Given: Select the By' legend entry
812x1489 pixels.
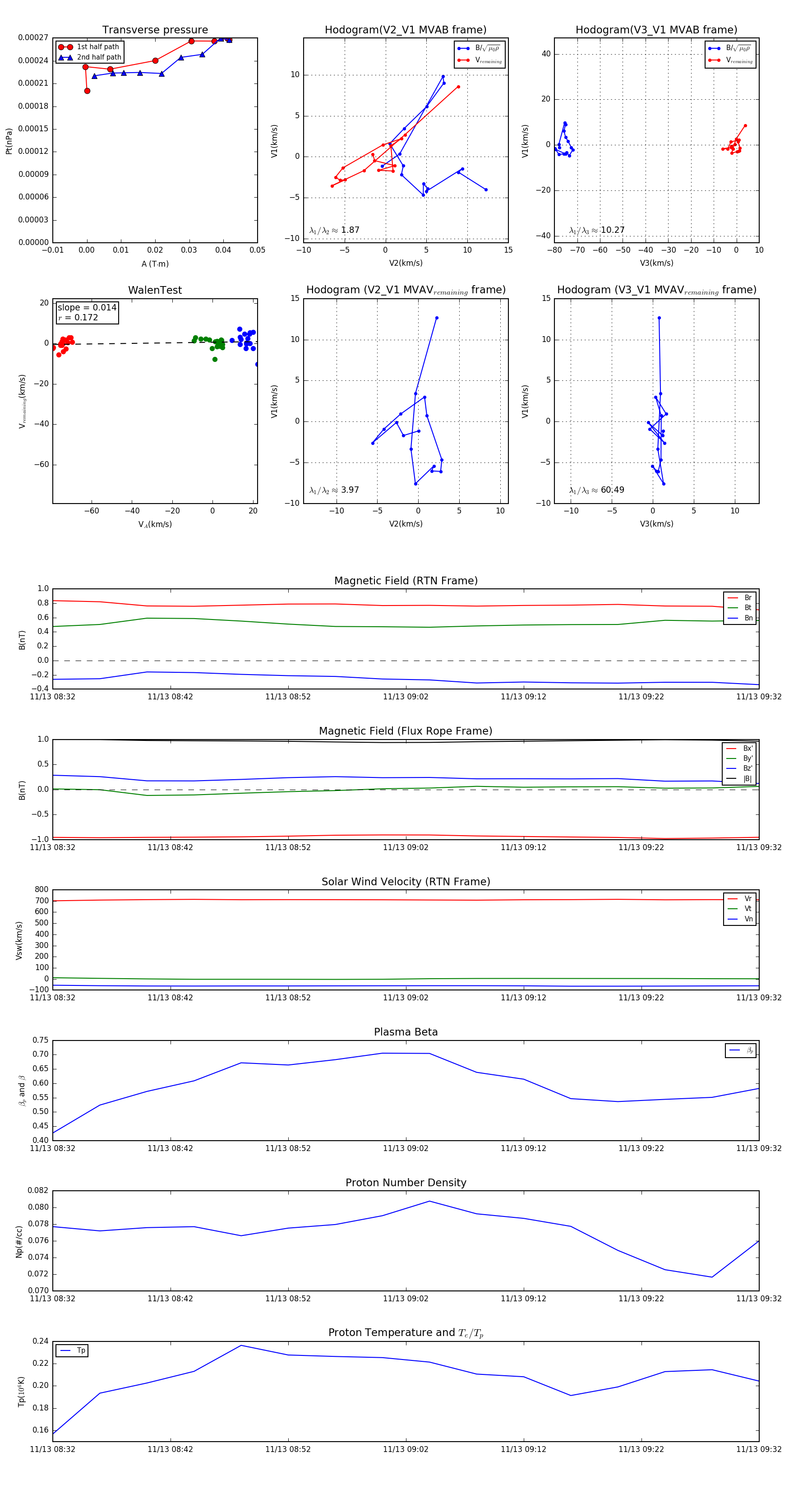Looking at the screenshot, I should [x=740, y=758].
